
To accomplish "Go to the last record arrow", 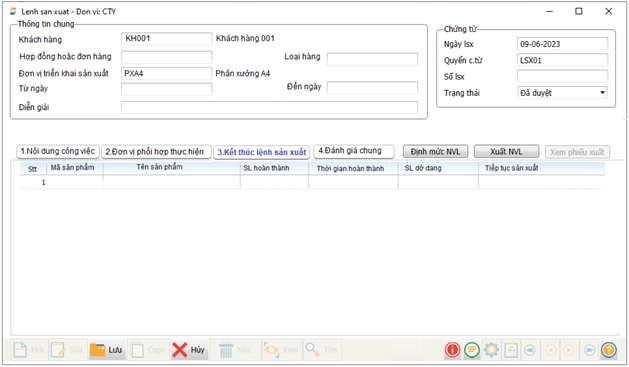I will point(589,350).
